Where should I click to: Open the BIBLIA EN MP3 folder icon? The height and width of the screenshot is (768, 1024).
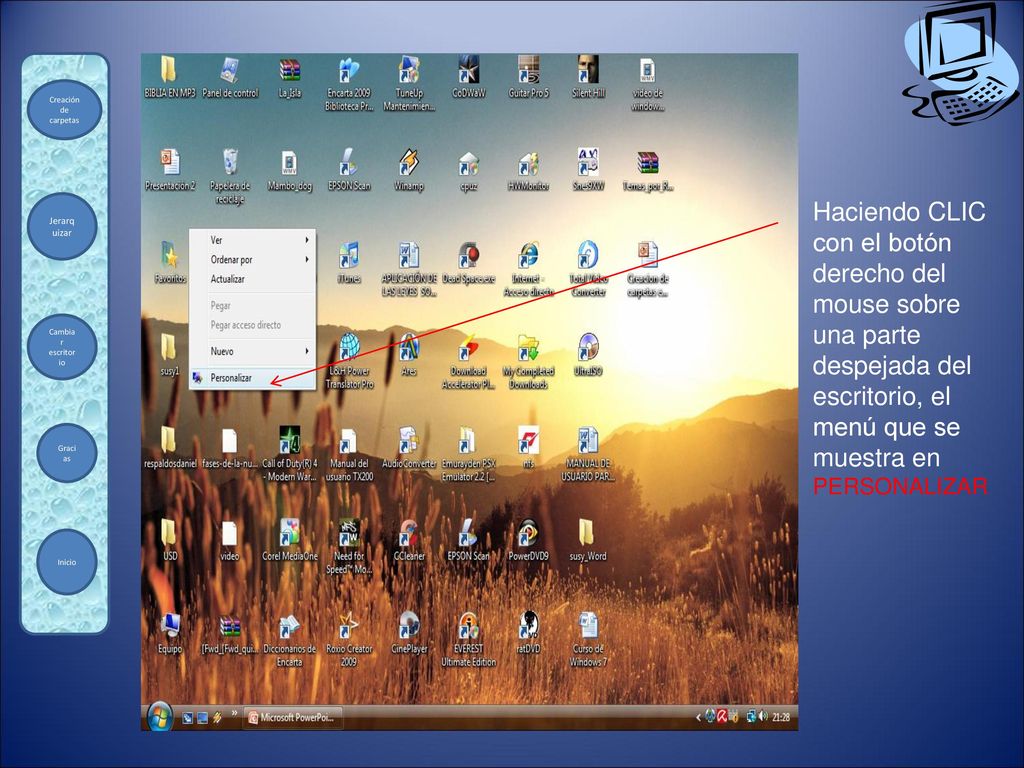coord(169,71)
